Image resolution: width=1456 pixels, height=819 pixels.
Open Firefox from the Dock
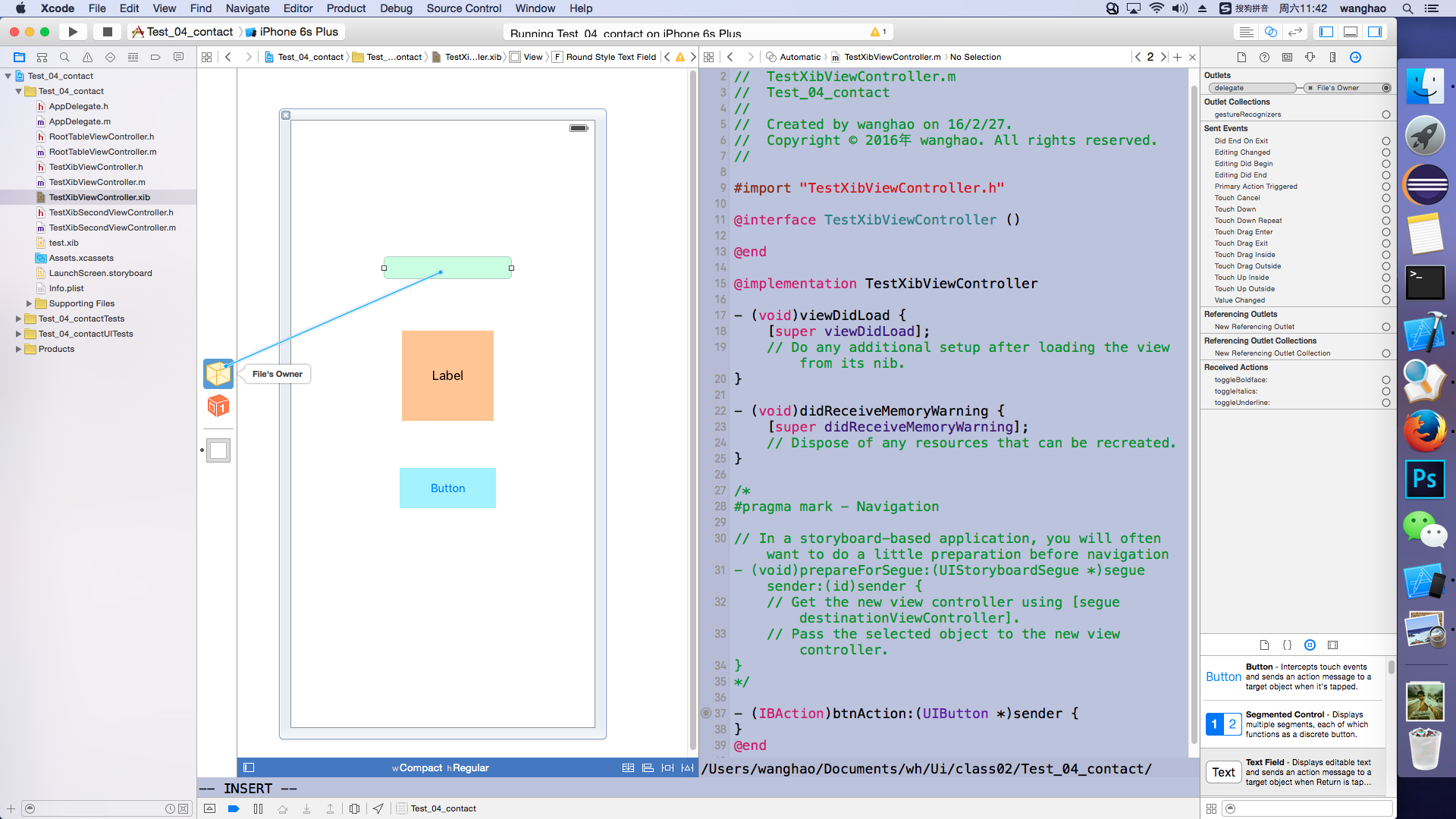(x=1425, y=431)
